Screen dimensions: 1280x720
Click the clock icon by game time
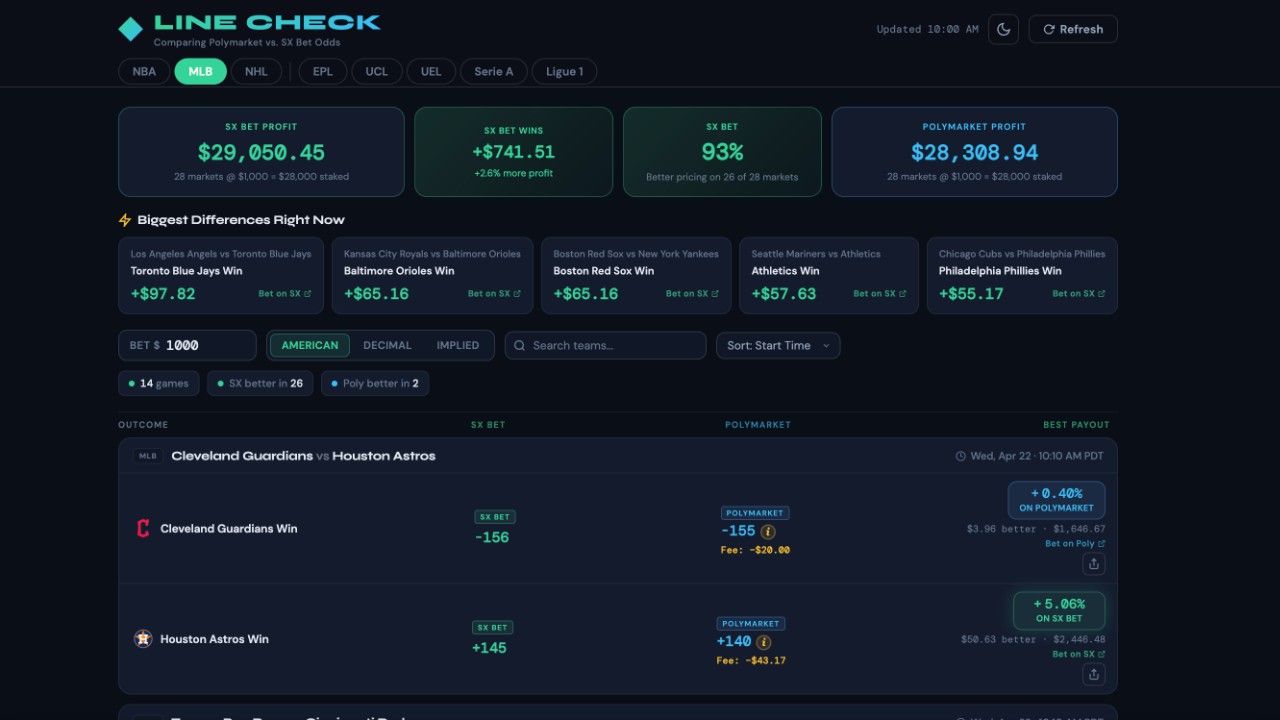[961, 456]
